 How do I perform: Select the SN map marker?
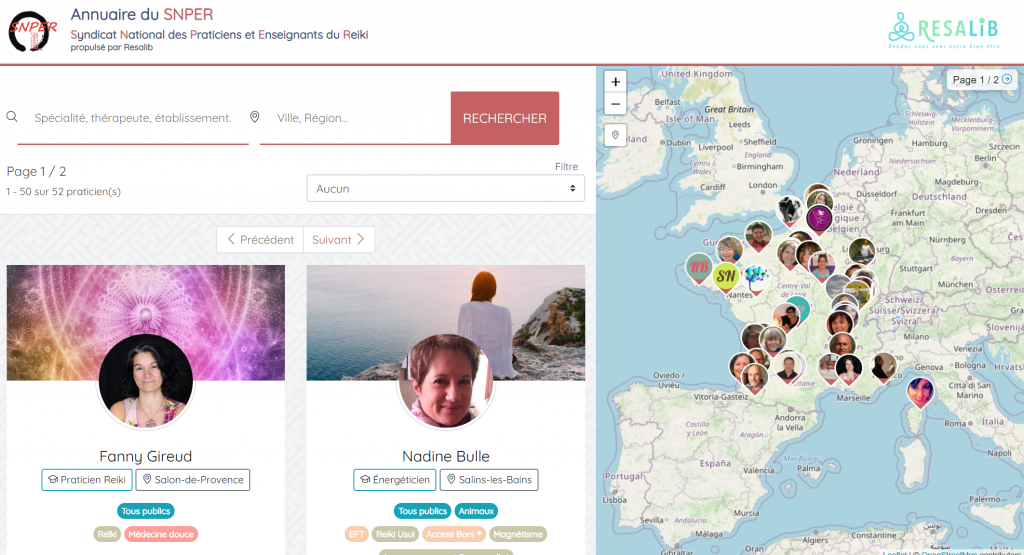pos(726,276)
